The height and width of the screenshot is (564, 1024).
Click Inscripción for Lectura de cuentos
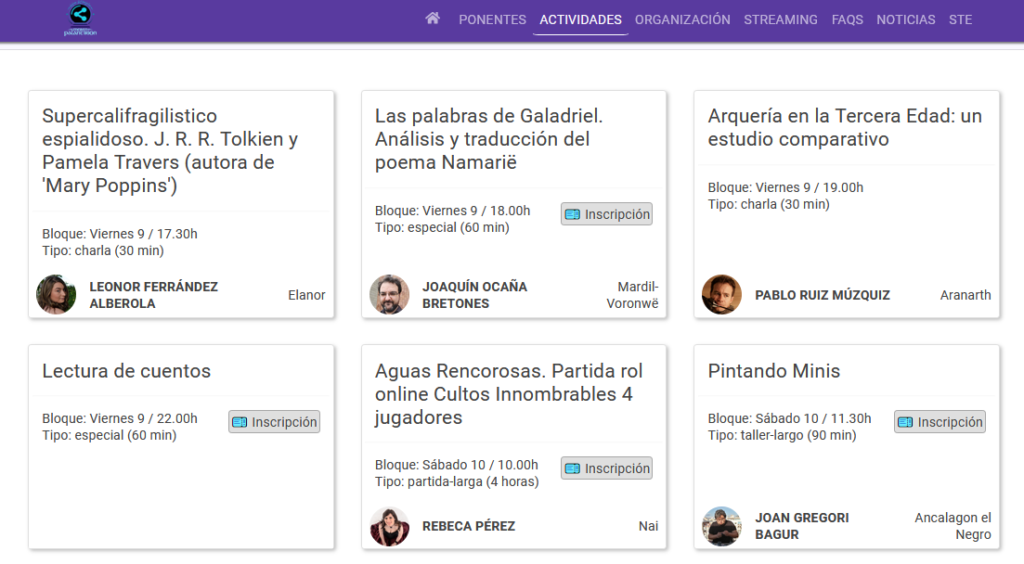click(x=274, y=422)
